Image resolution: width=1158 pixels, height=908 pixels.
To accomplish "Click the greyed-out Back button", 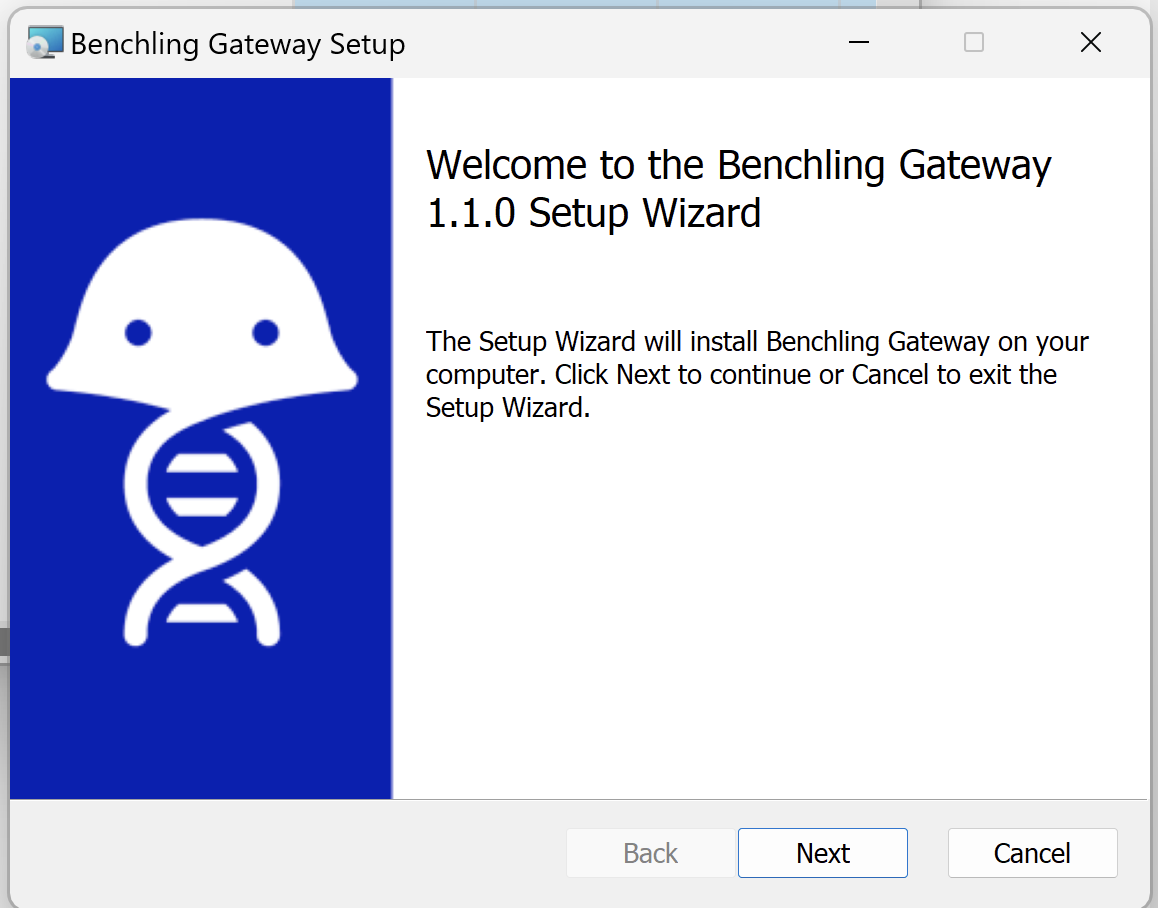I will [x=650, y=853].
